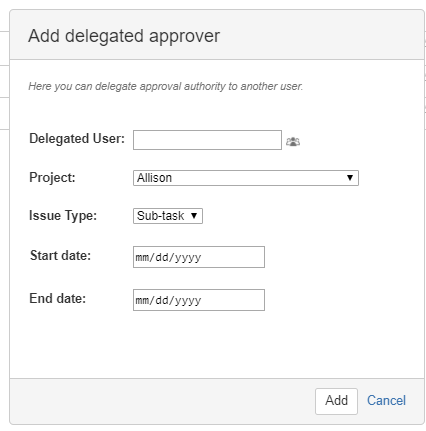Viewport: 426px width, 431px height.
Task: Click into the Start date field
Action: point(199,257)
